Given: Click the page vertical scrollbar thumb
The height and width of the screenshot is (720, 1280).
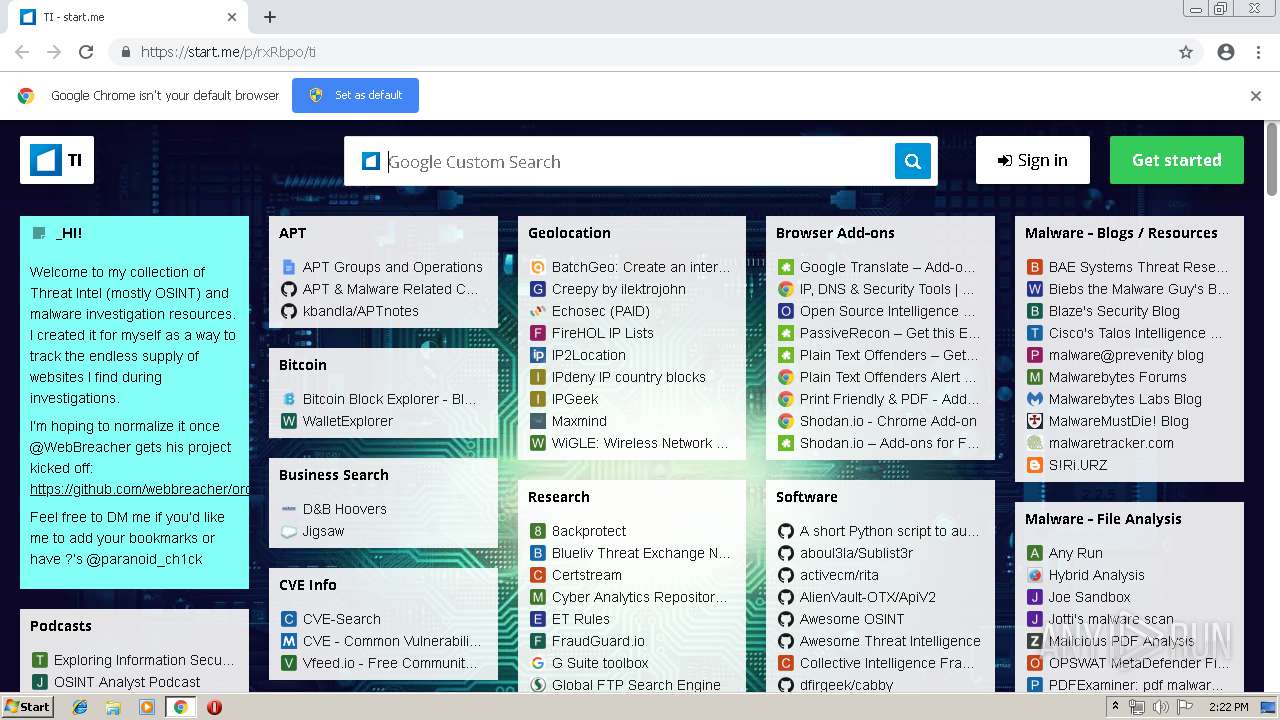Looking at the screenshot, I should tap(1272, 160).
